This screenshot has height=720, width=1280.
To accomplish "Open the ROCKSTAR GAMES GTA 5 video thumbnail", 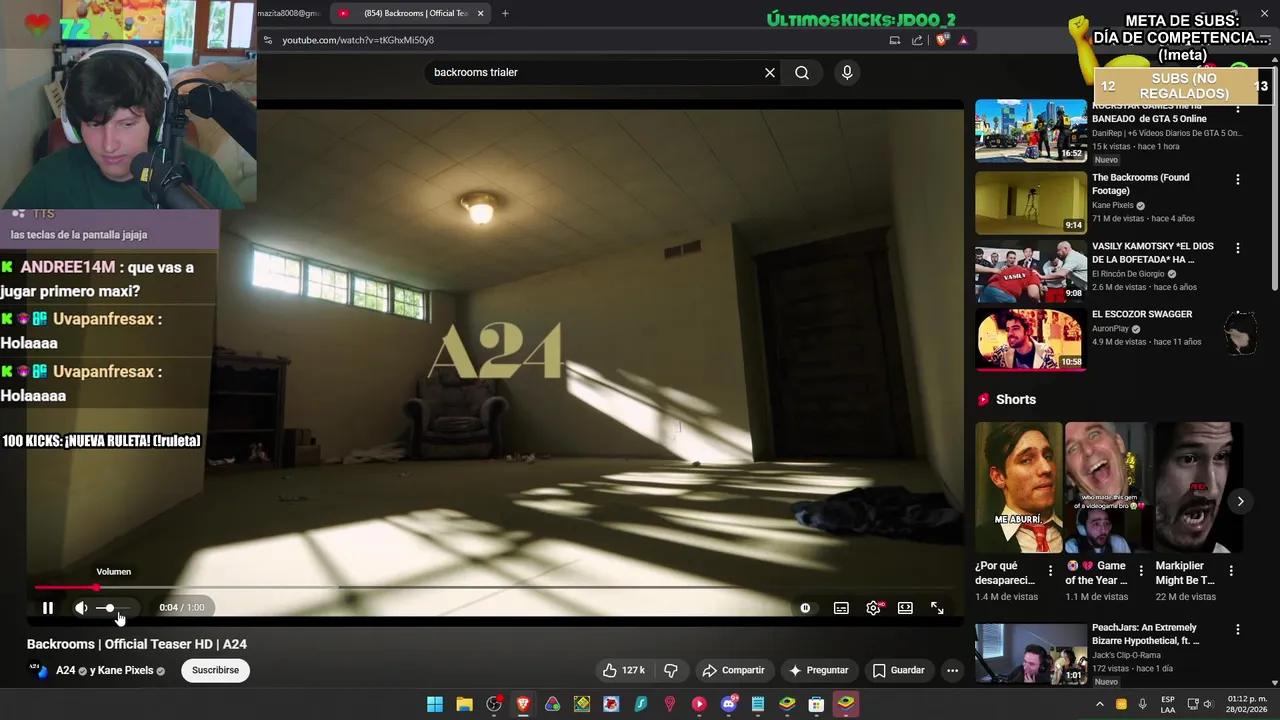I will point(1030,130).
